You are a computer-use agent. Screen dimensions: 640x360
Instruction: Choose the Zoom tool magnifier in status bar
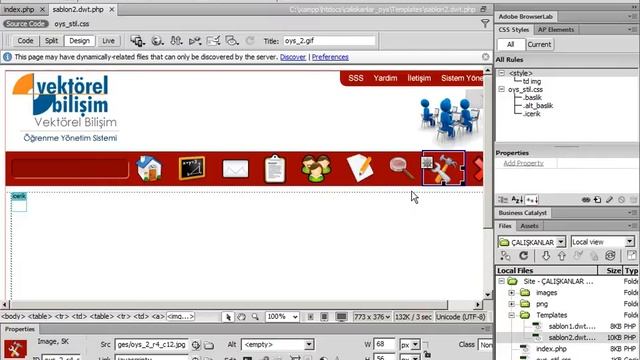coord(255,317)
